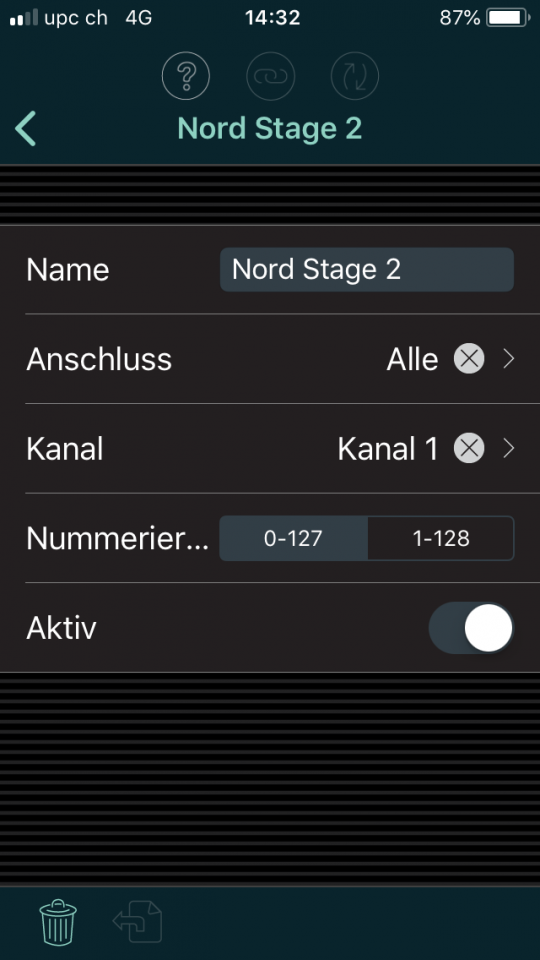Tap the Nord Stage 2 title
Image resolution: width=540 pixels, height=960 pixels.
click(x=270, y=129)
